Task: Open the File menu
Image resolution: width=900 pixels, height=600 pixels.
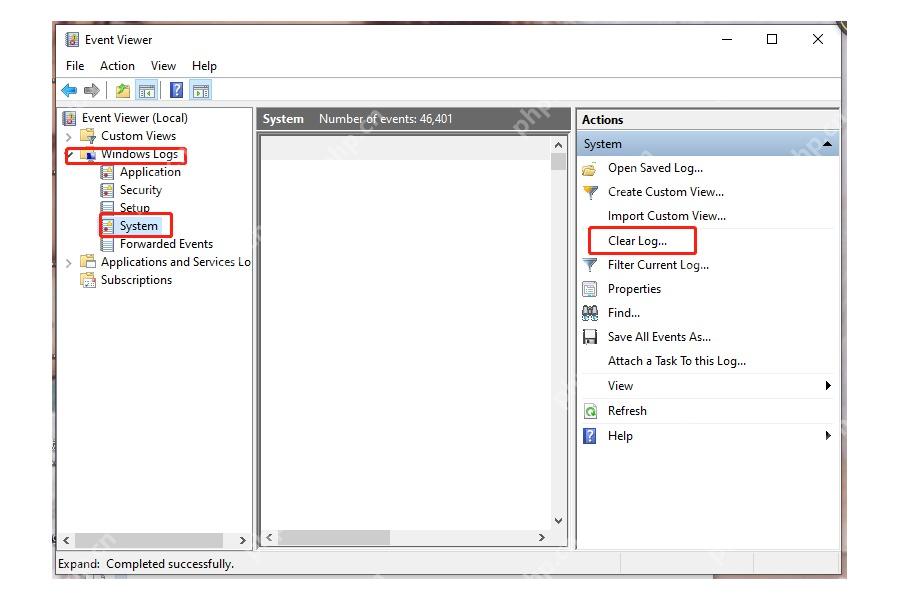Action: click(75, 66)
